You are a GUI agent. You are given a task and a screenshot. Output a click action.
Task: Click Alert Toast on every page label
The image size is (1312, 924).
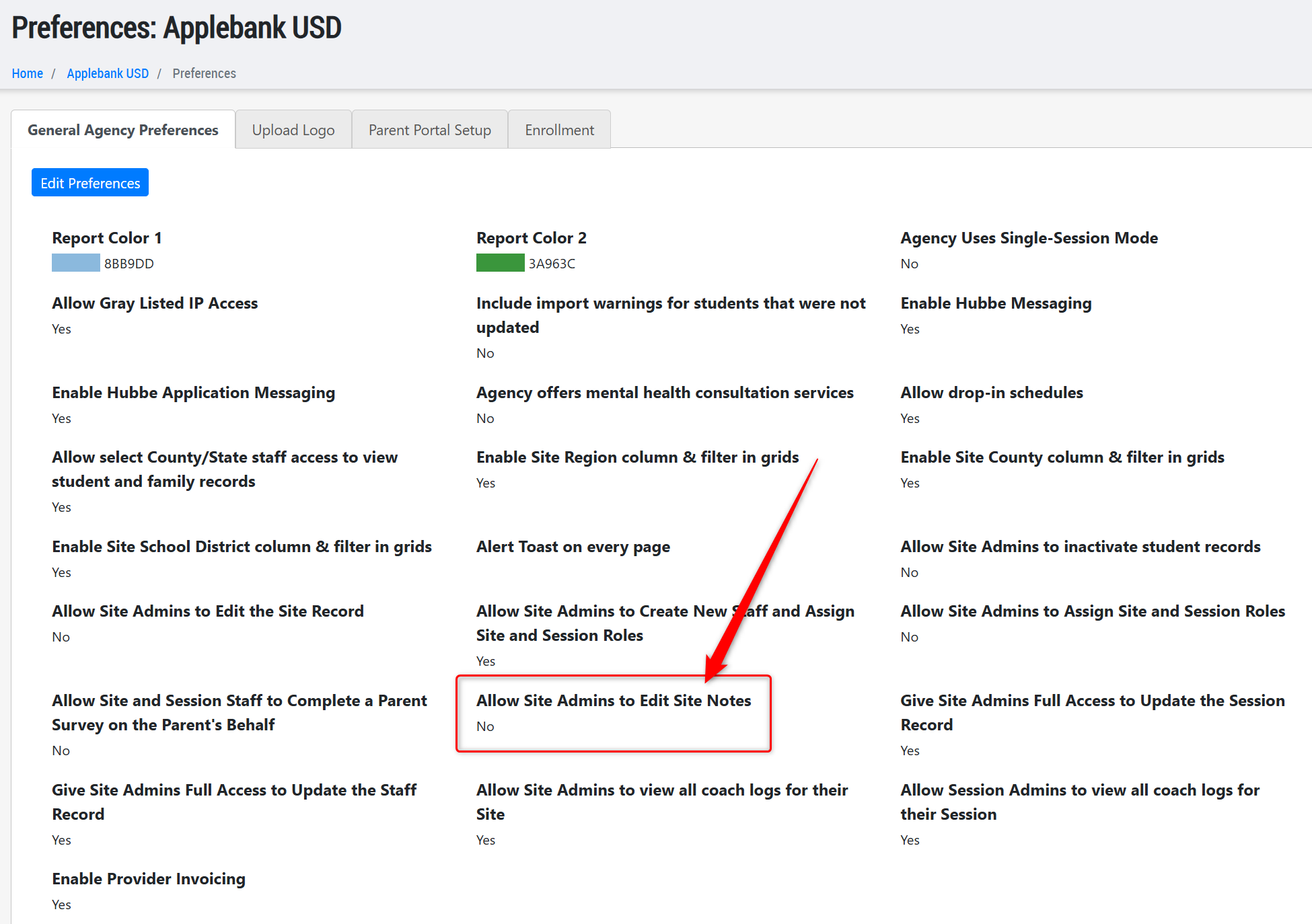click(573, 547)
